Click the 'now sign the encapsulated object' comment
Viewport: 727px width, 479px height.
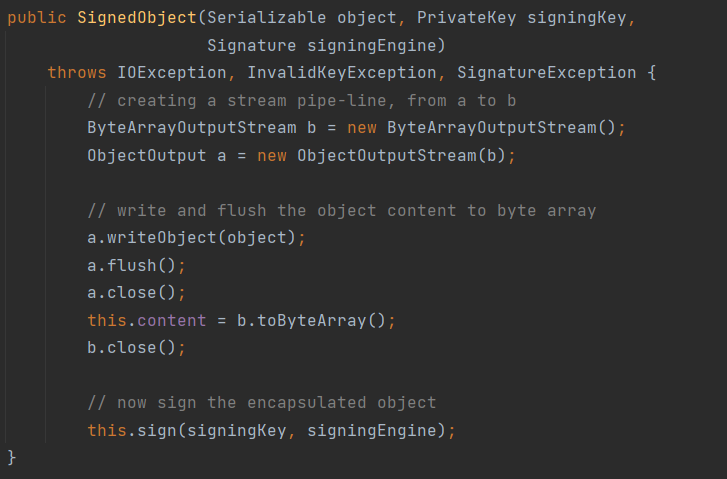pyautogui.click(x=262, y=402)
